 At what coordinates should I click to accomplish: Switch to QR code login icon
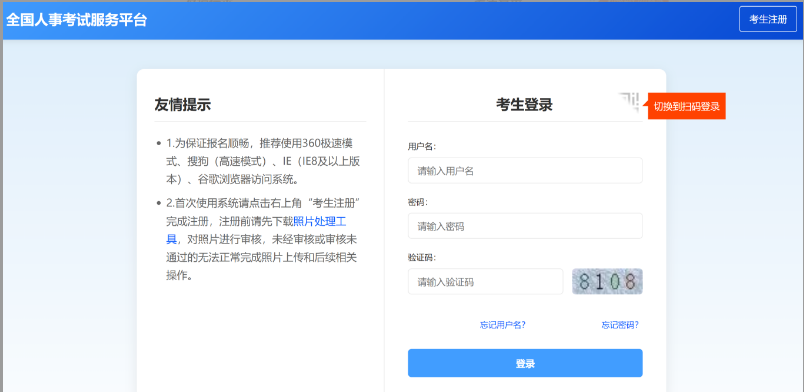(x=629, y=102)
